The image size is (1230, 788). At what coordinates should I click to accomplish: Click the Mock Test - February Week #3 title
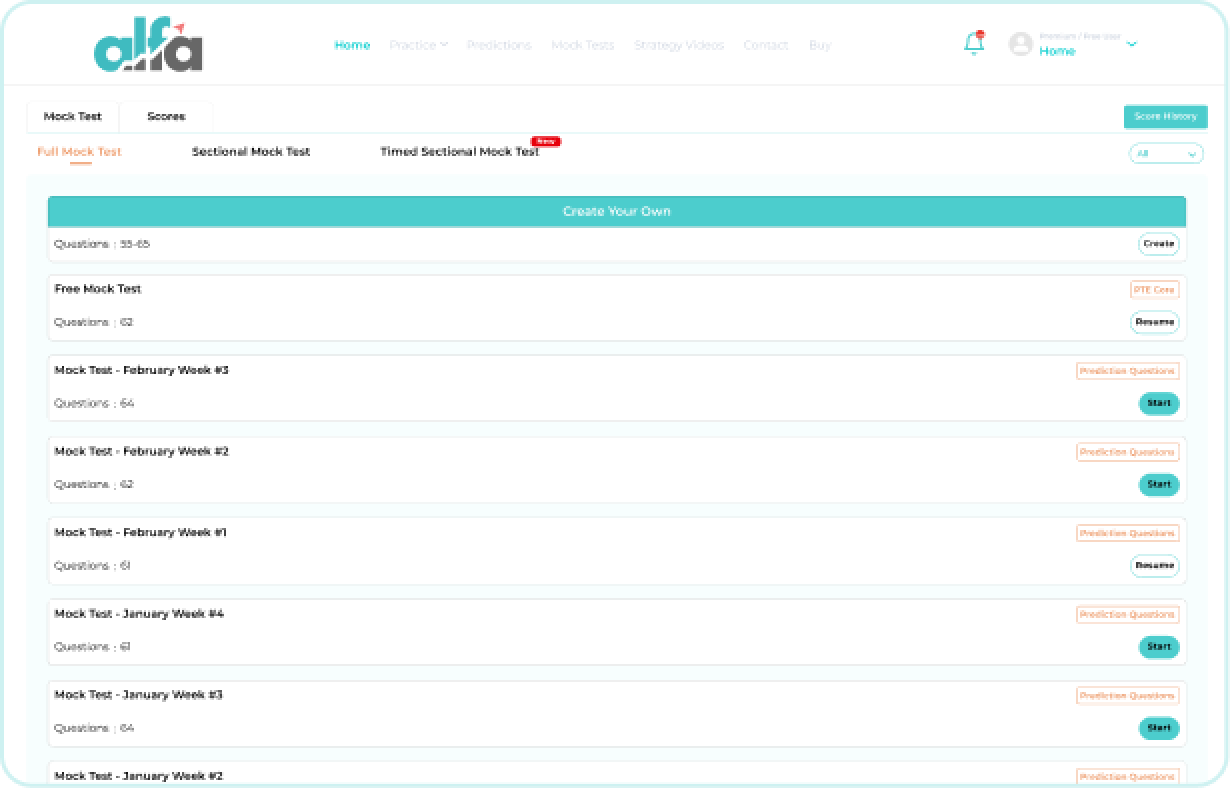[141, 370]
